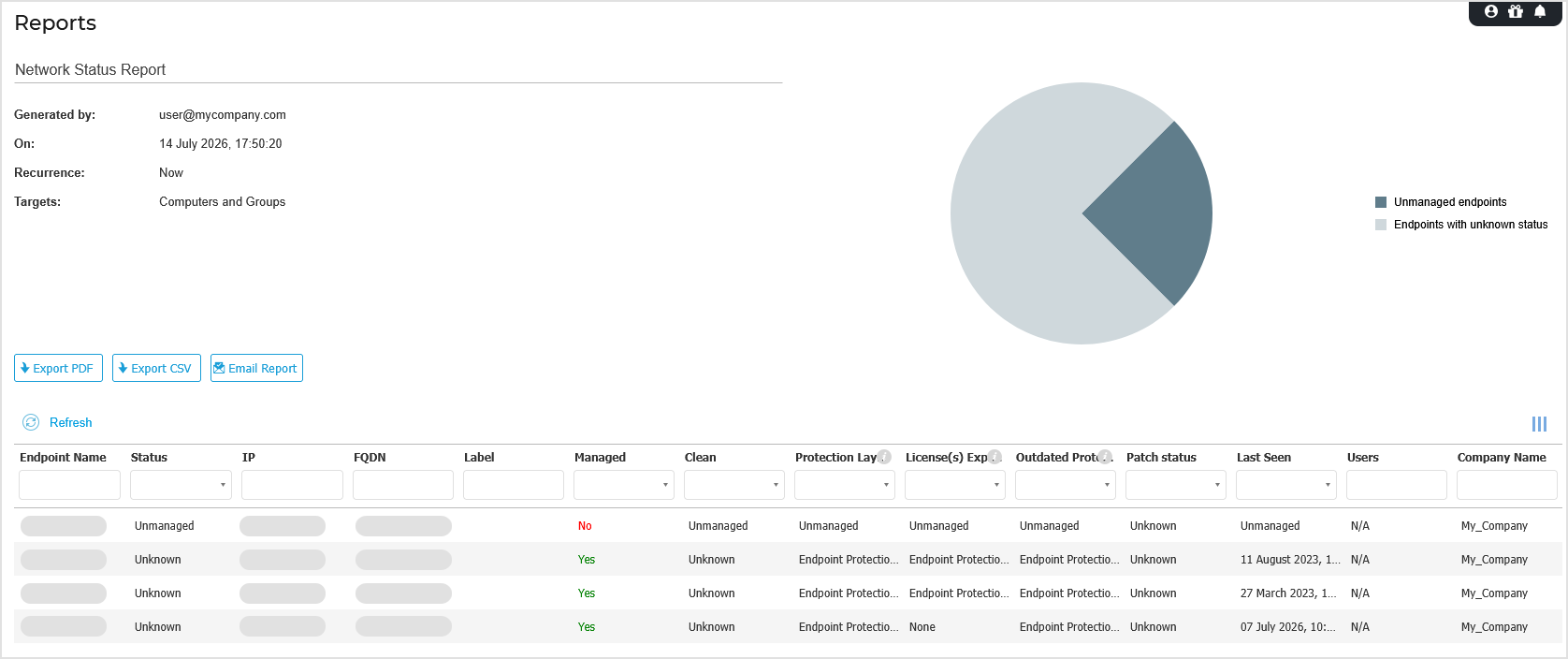Click the Refresh link text

point(71,422)
